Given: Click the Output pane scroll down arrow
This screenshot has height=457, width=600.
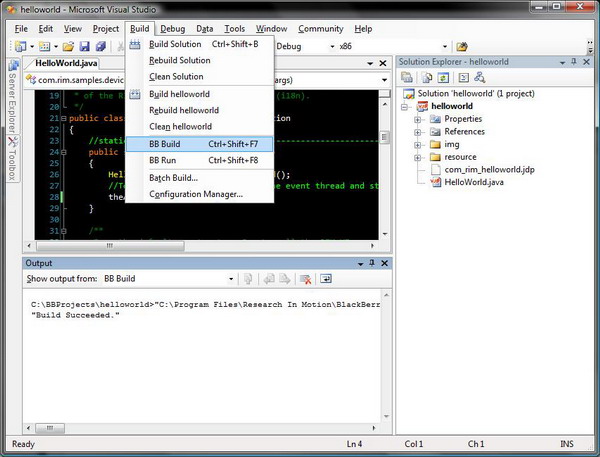Looking at the screenshot, I should coord(386,416).
